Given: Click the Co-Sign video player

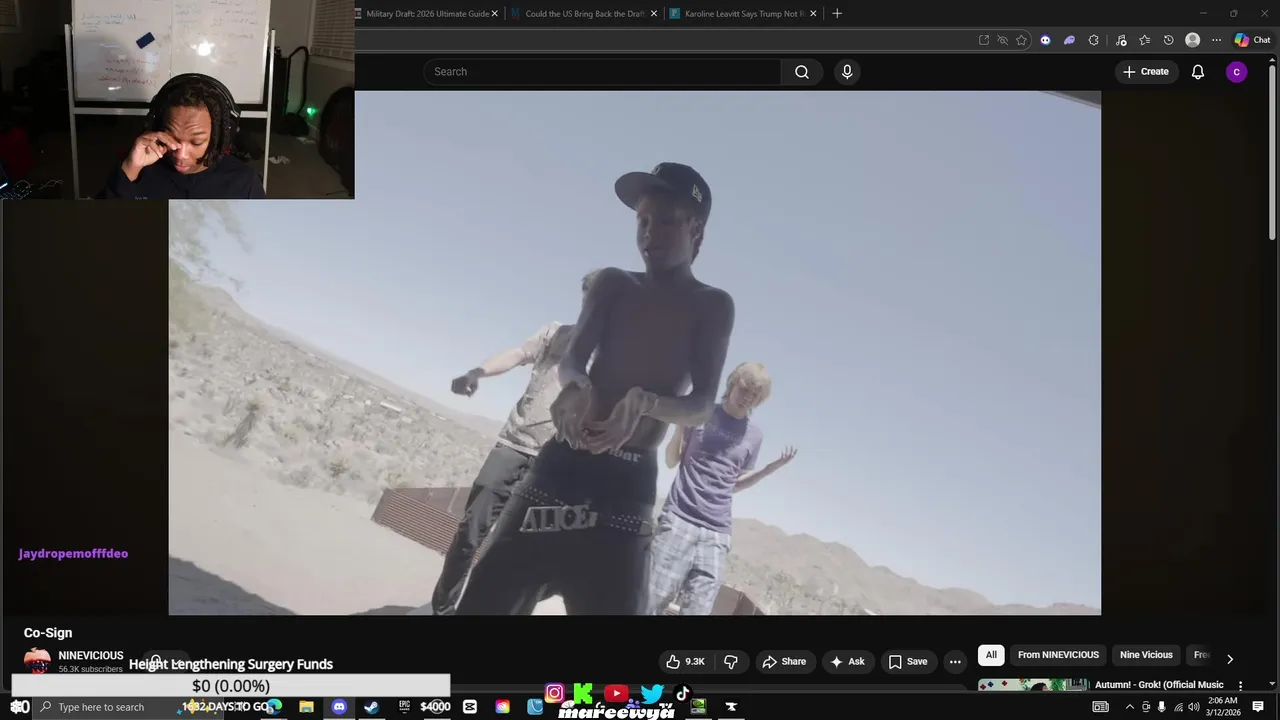Looking at the screenshot, I should point(635,353).
